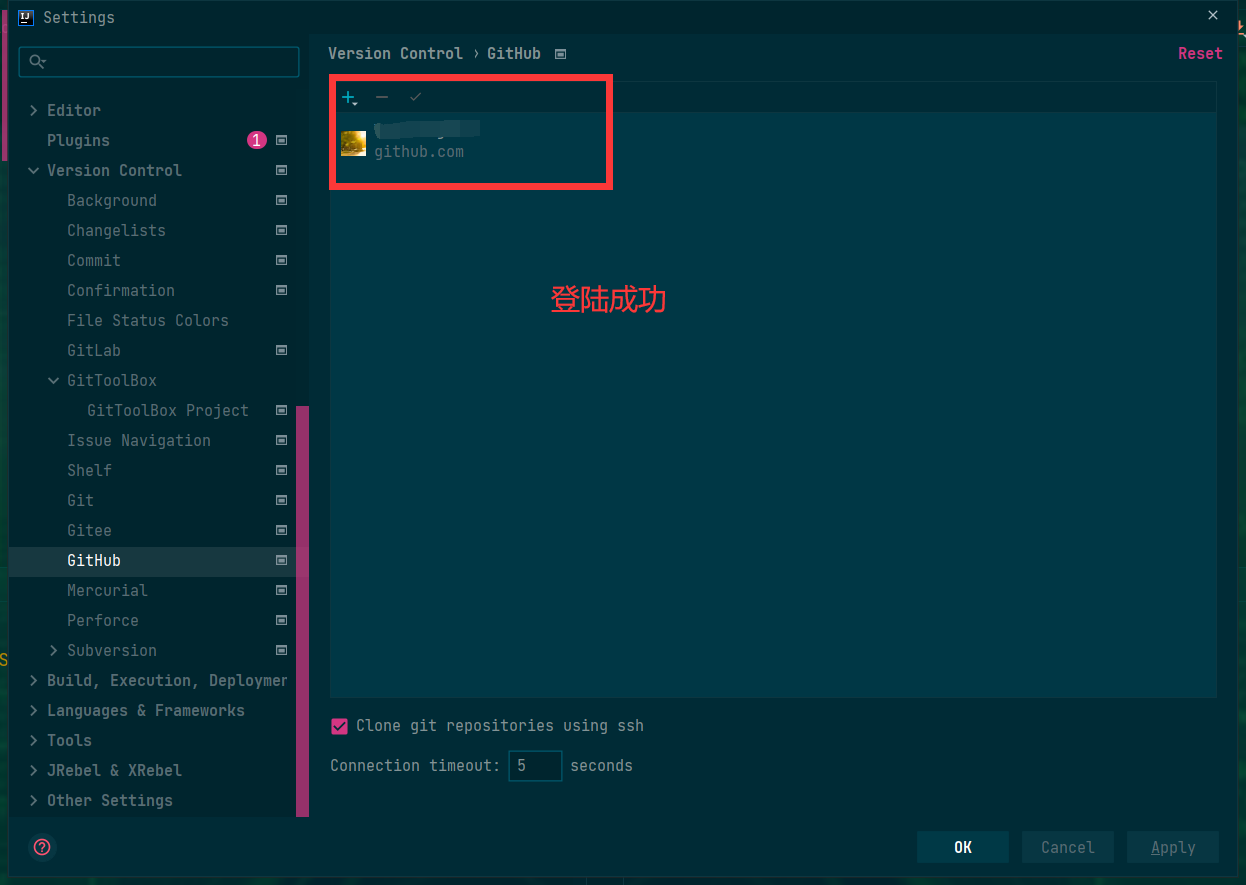Expand the Tools settings group

[33, 740]
